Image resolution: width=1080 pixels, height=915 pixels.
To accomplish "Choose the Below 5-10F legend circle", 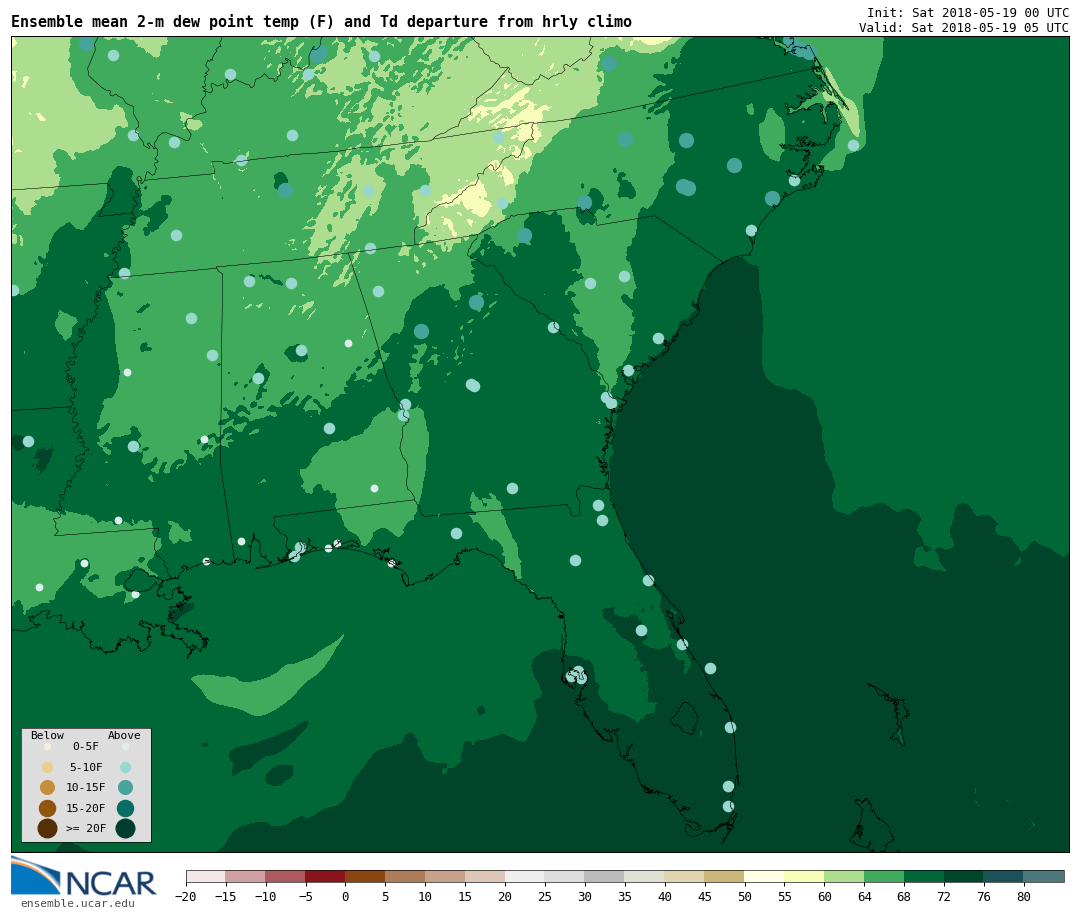I will point(47,767).
